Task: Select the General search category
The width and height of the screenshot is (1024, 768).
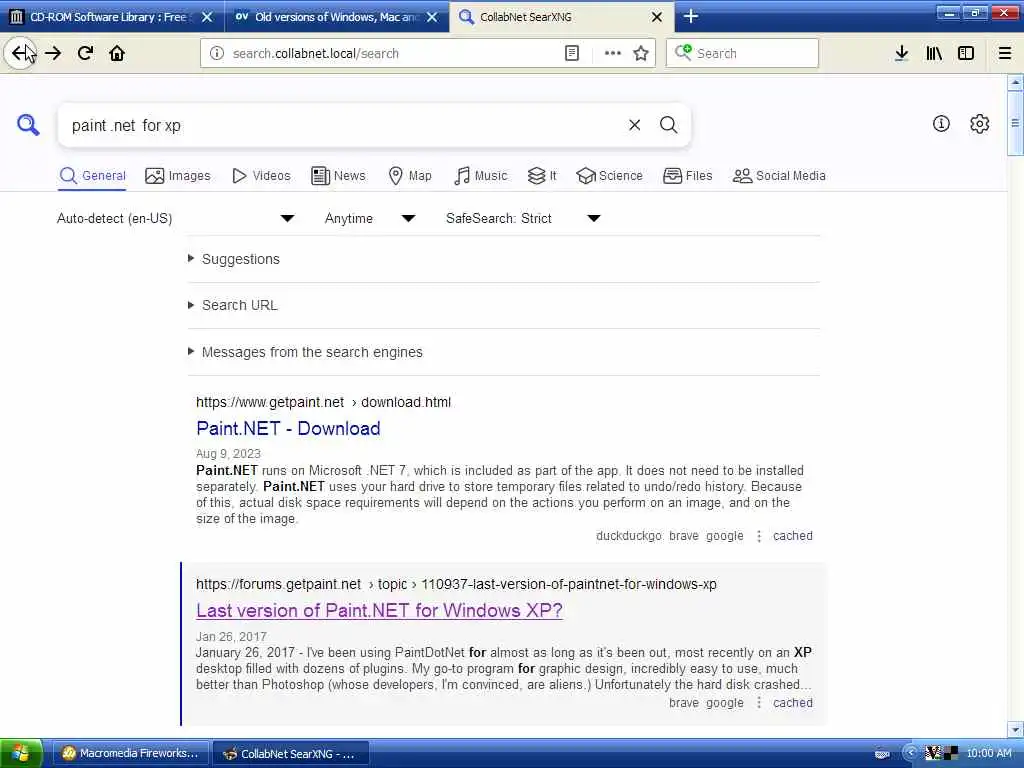Action: (92, 176)
